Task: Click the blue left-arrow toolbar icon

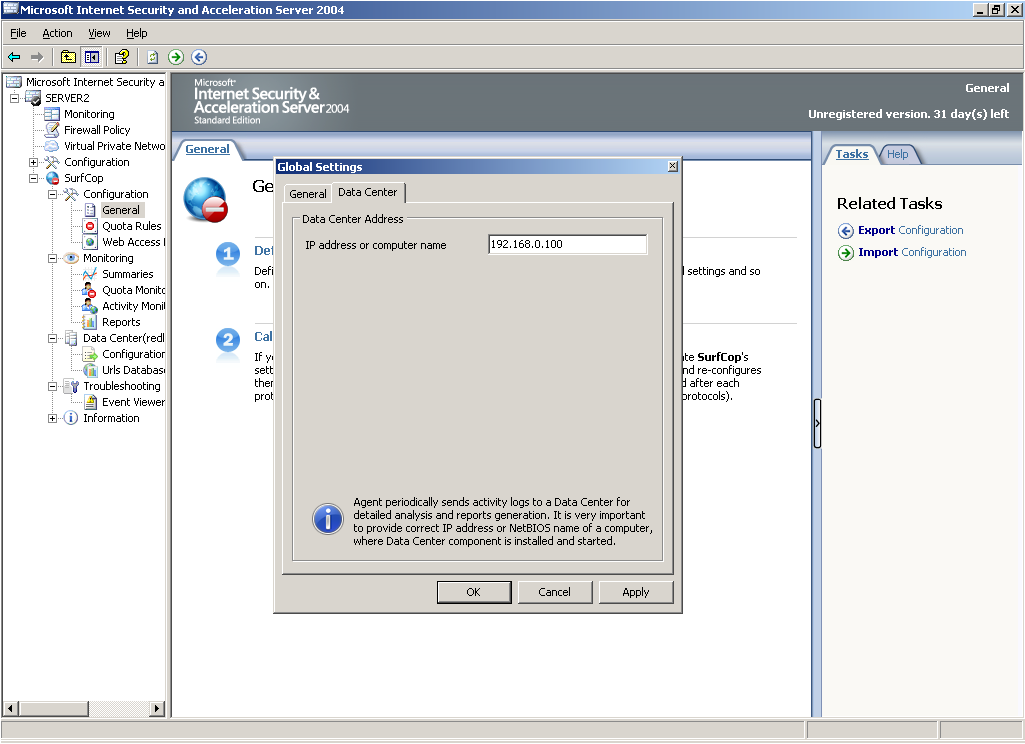Action: point(199,57)
